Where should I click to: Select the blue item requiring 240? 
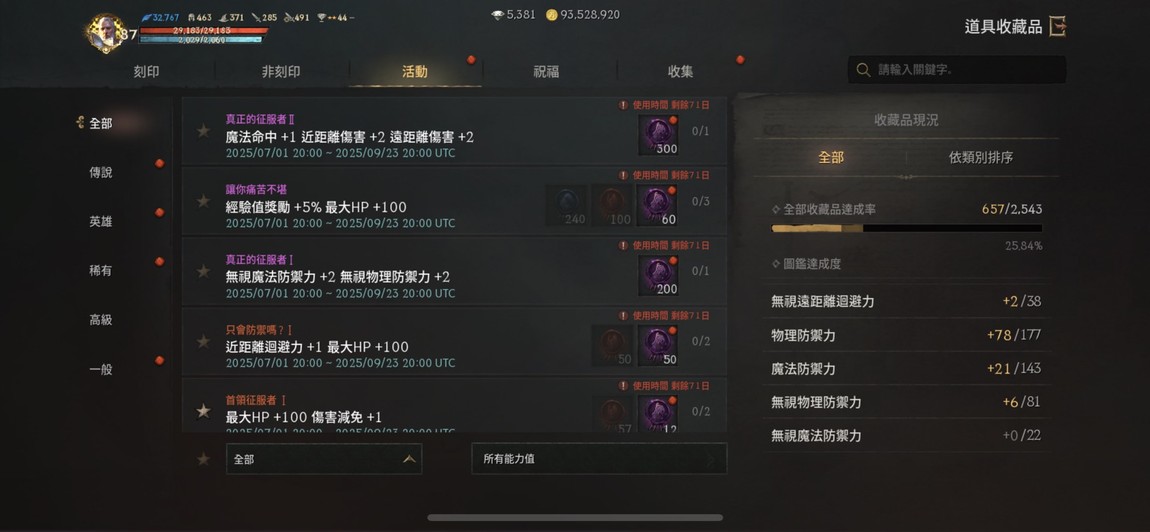click(x=565, y=205)
